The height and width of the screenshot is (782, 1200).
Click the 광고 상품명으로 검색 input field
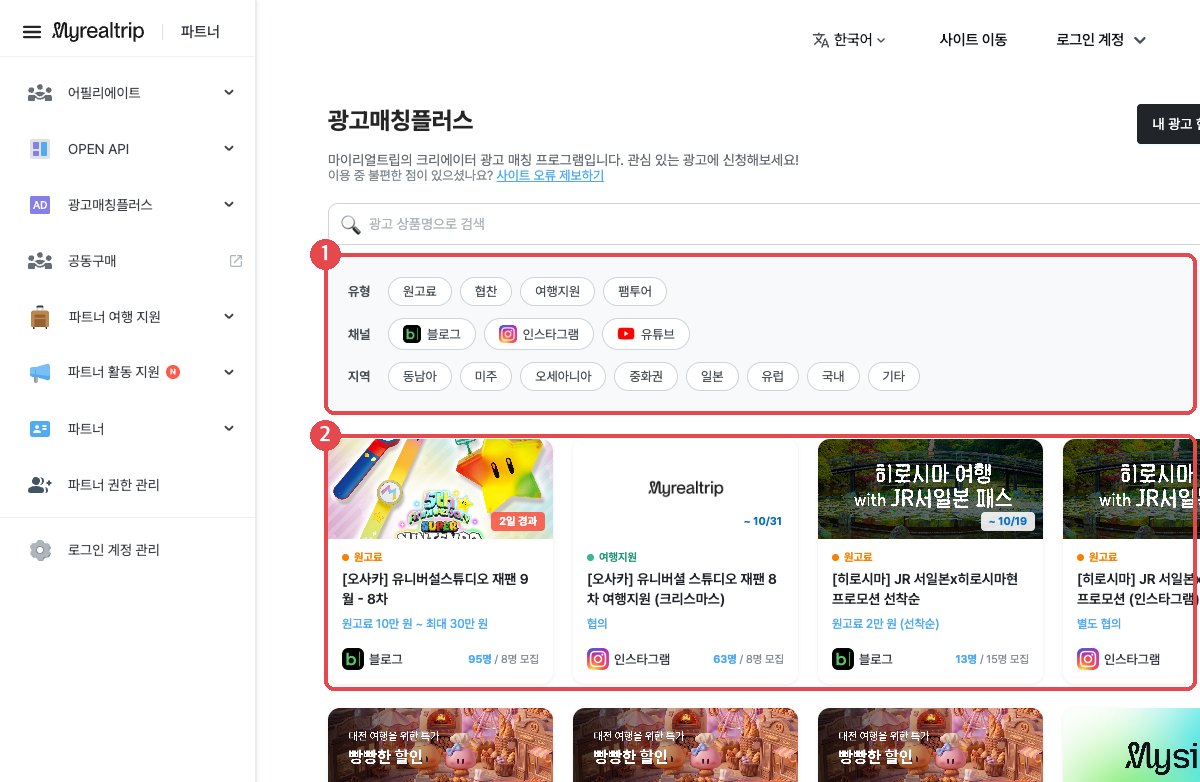pos(764,224)
